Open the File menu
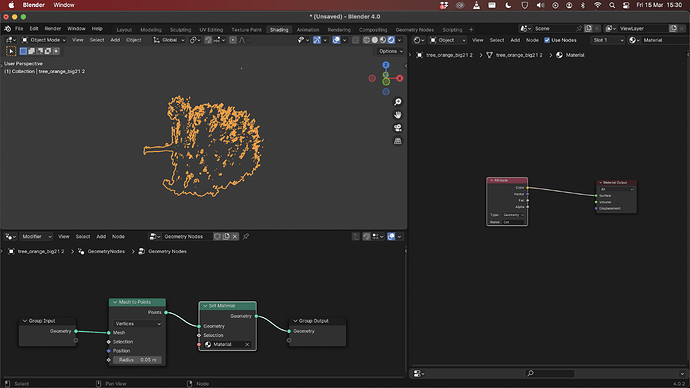 point(19,29)
